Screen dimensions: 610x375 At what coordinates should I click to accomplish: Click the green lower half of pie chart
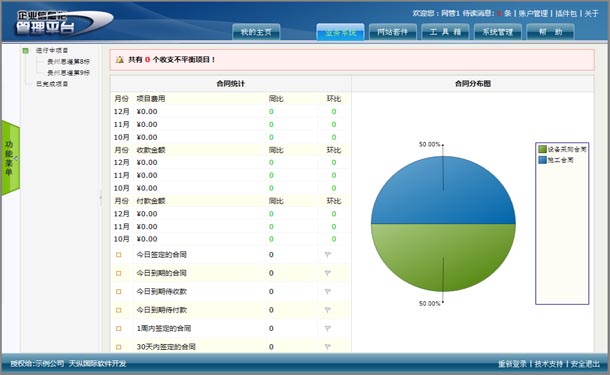coord(443,258)
